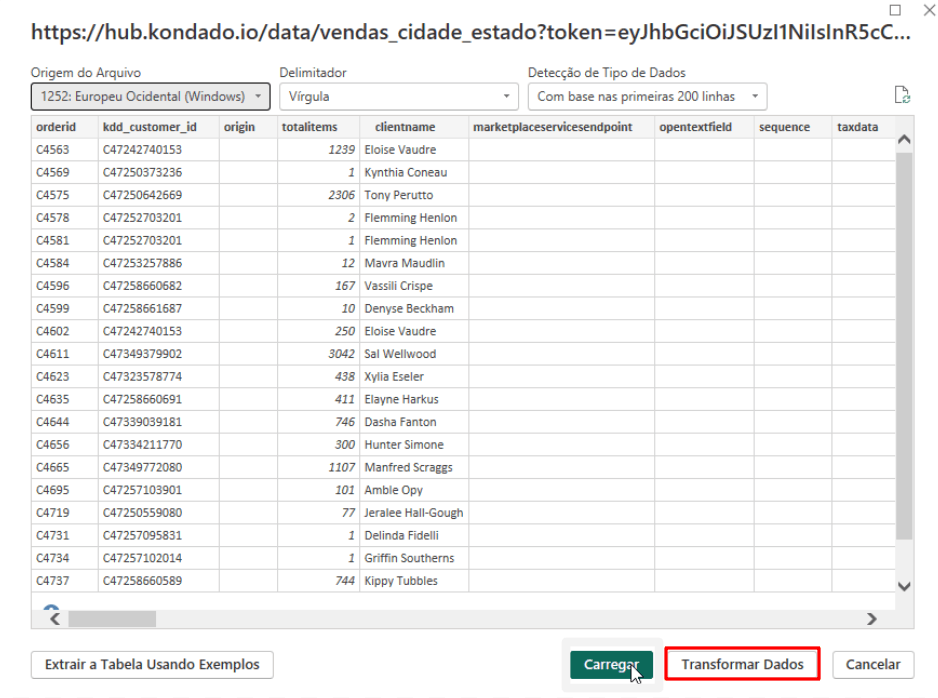Click Transformar Dados button

(742, 665)
